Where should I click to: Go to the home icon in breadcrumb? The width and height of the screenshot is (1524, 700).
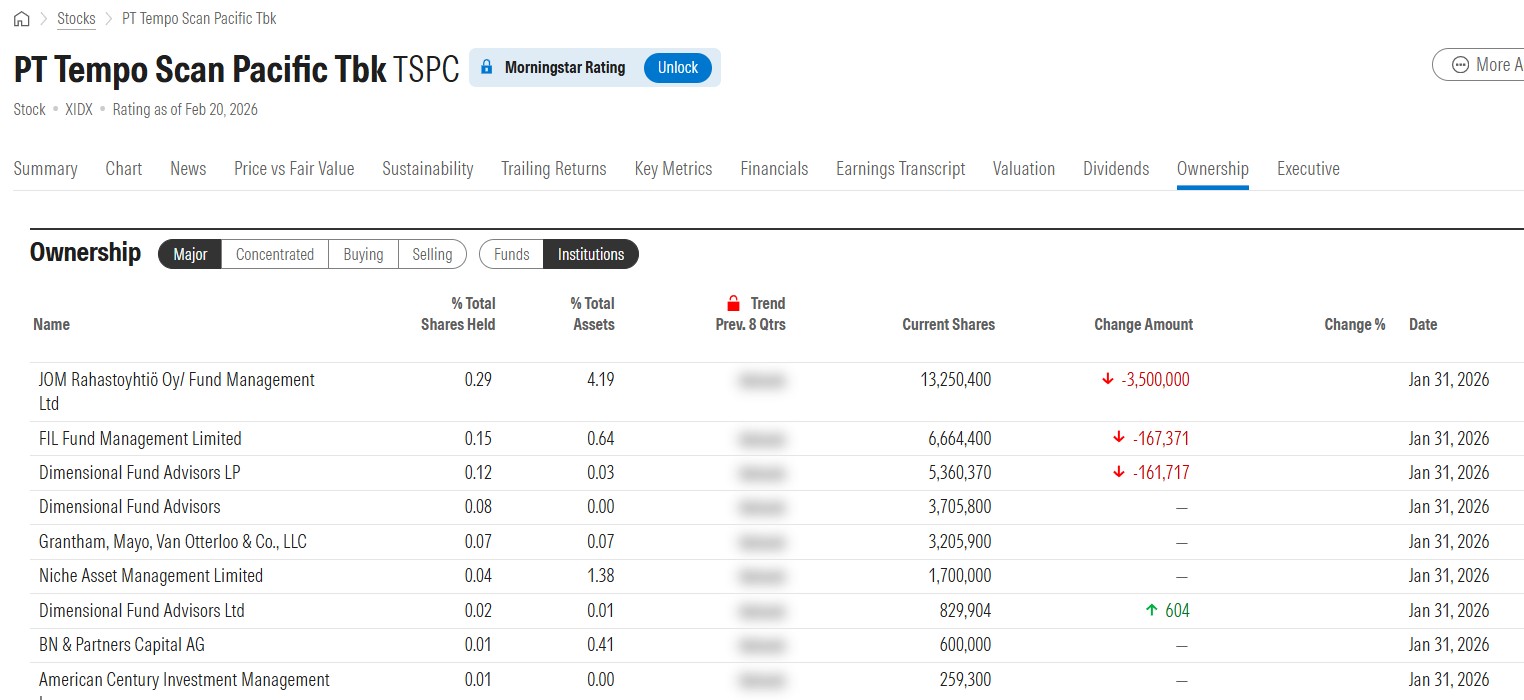[21, 19]
